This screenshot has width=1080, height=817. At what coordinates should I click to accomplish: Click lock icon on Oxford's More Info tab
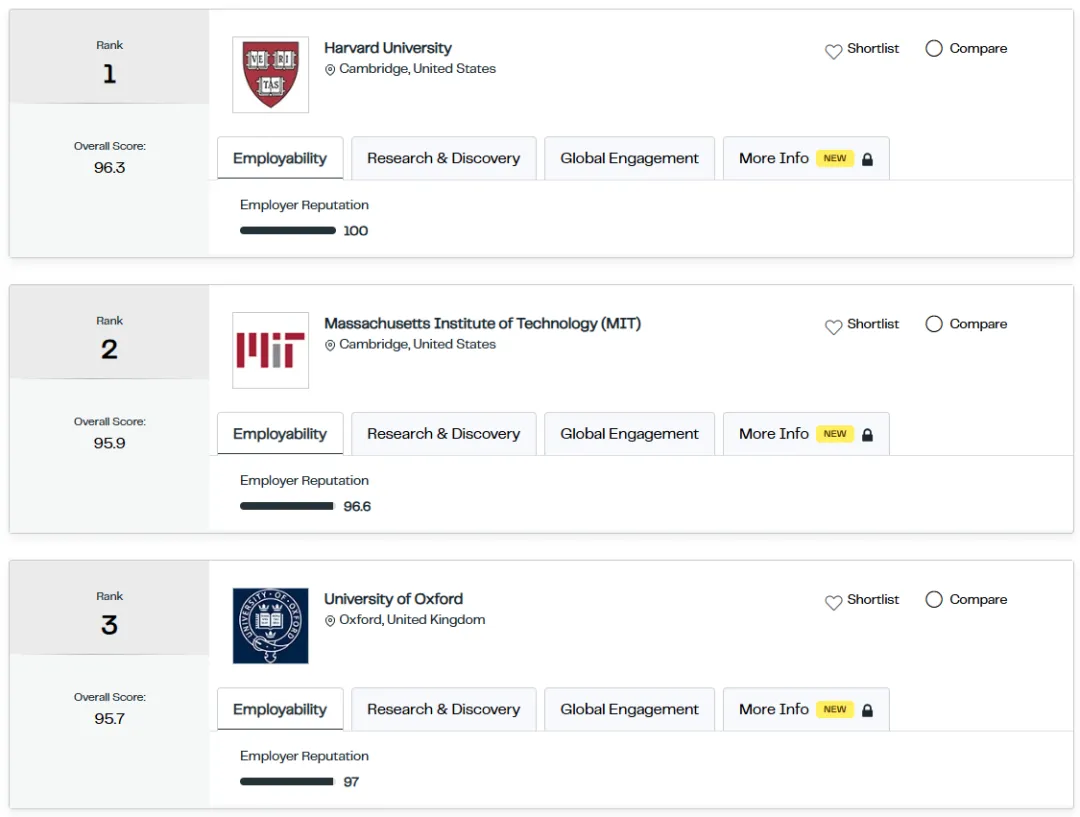pos(867,710)
